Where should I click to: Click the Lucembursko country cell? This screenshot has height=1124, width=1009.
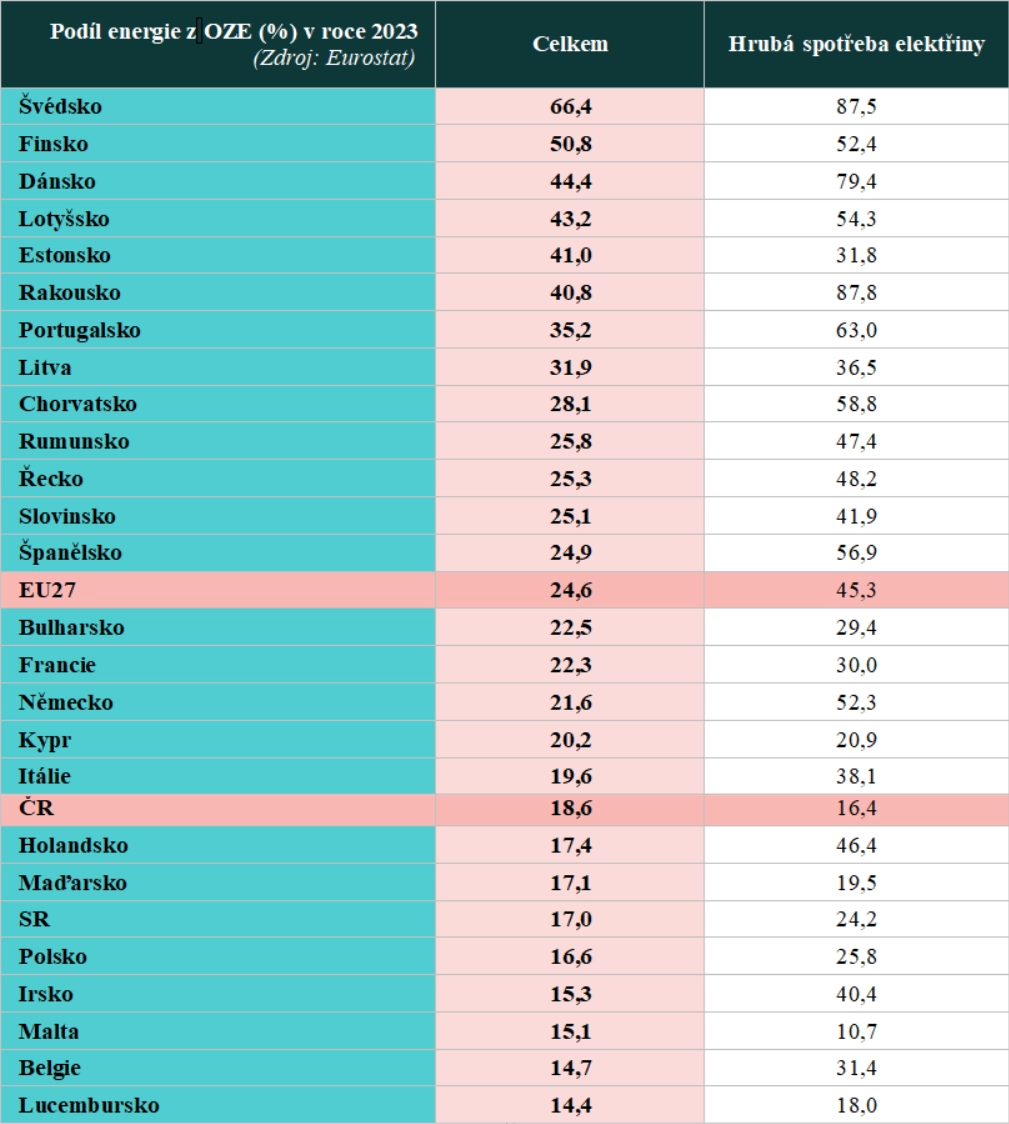pos(88,1105)
